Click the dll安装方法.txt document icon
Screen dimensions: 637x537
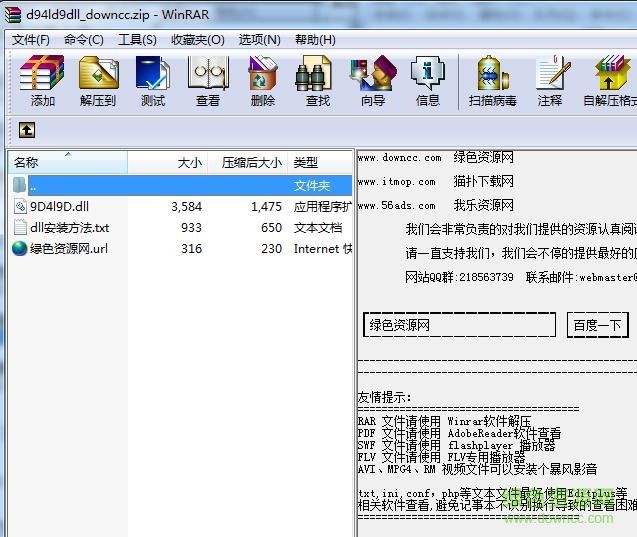click(x=20, y=227)
